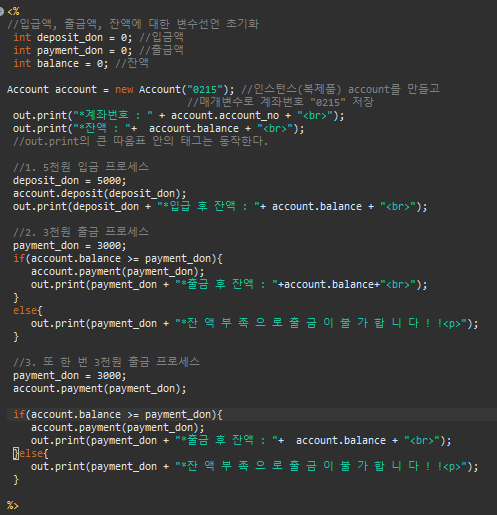Click the comment line ending with 변수선언 초기화
Screen dimensions: 497x515
133,24
